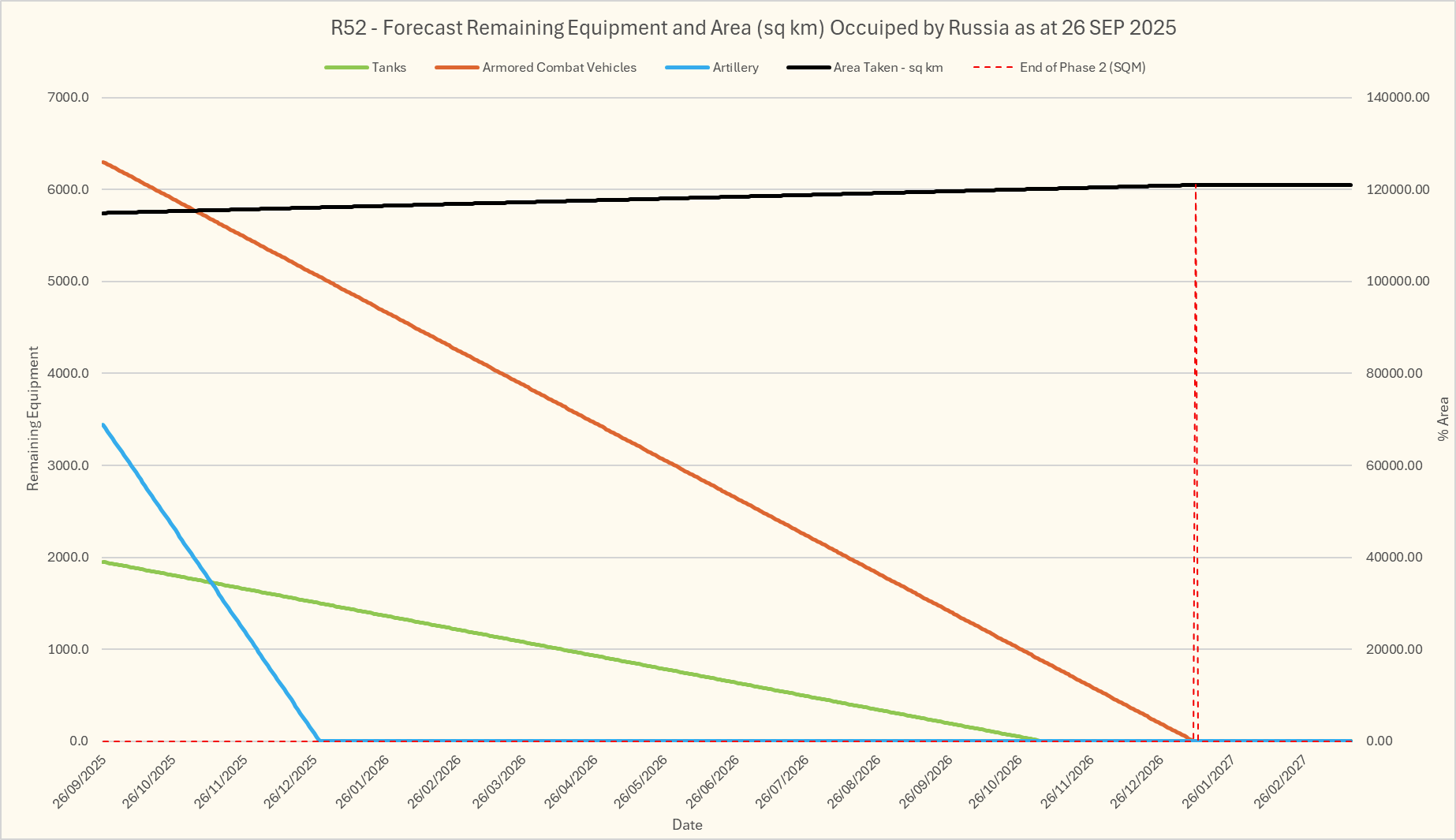The width and height of the screenshot is (1456, 840).
Task: Click the blue Artillery legend line swatch
Action: point(687,68)
